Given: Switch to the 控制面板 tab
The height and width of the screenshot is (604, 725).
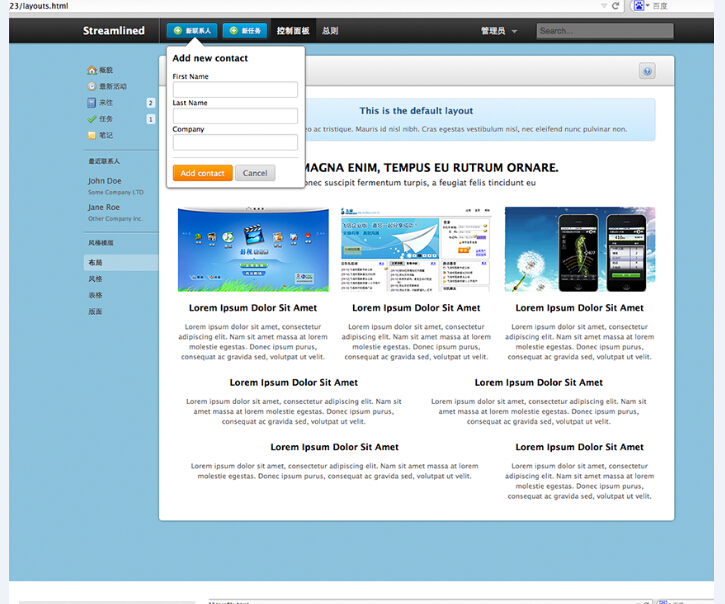Looking at the screenshot, I should click(293, 31).
